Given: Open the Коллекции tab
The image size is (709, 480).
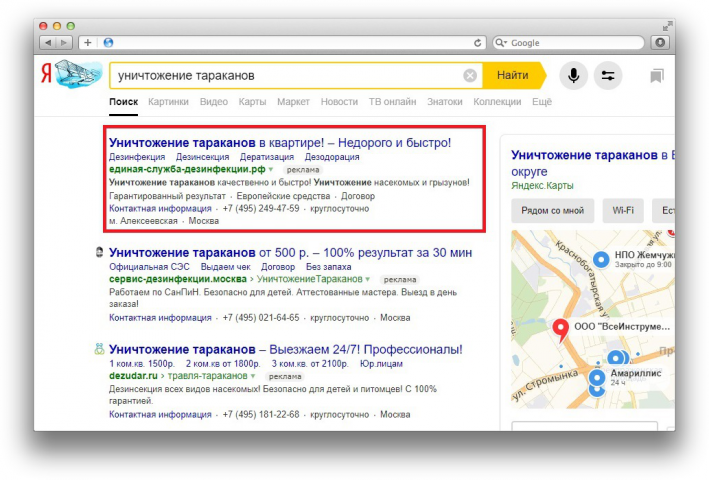Looking at the screenshot, I should click(497, 102).
